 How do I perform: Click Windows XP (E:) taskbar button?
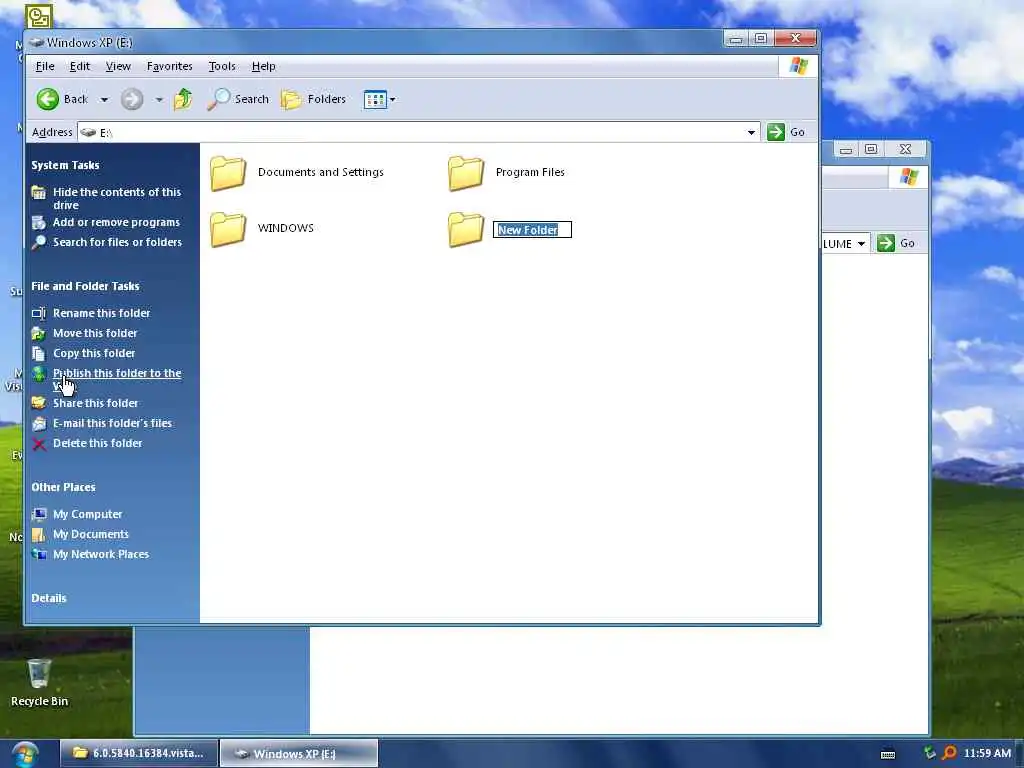[x=299, y=753]
